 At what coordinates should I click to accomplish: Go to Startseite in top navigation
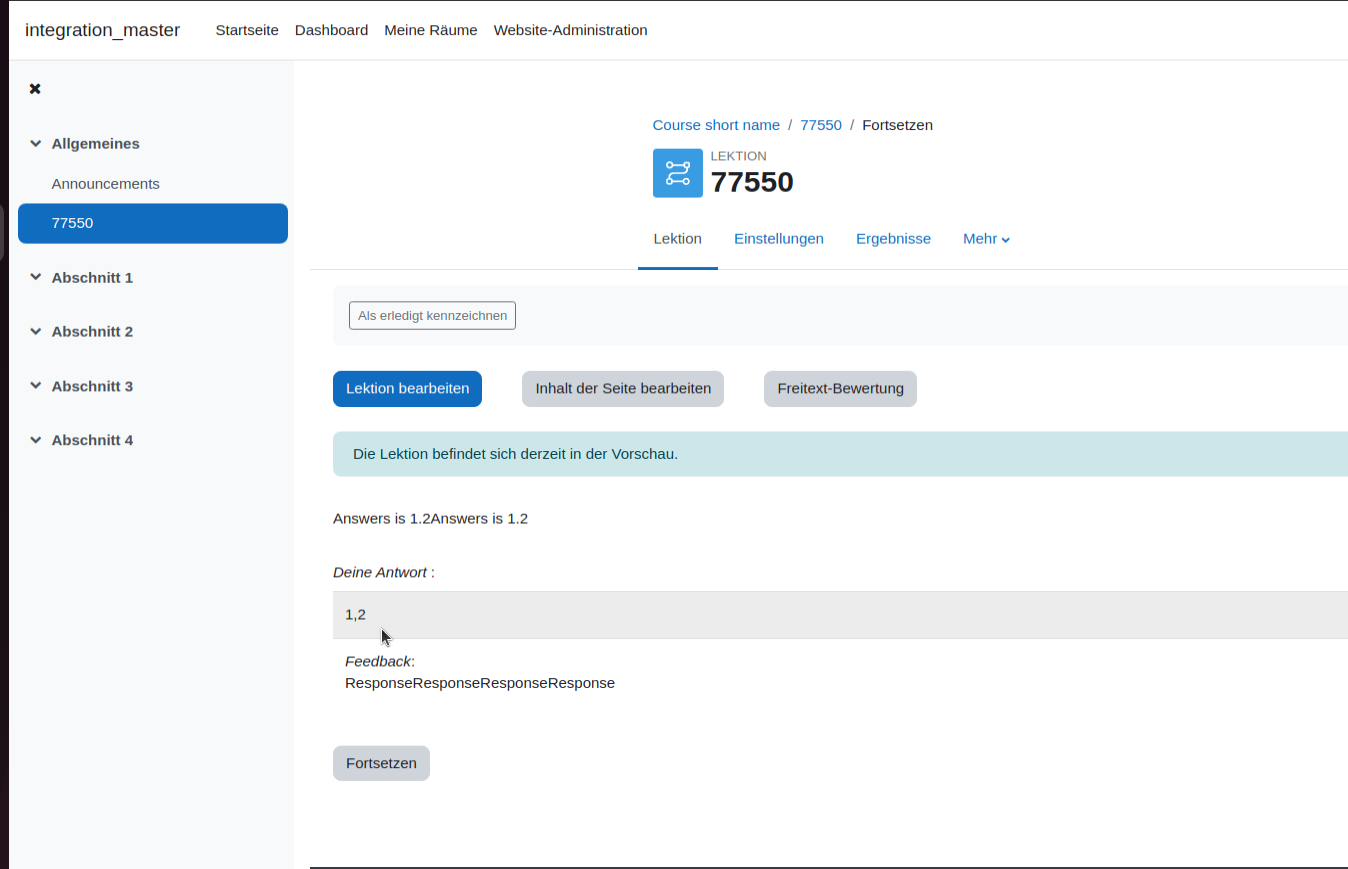click(247, 30)
